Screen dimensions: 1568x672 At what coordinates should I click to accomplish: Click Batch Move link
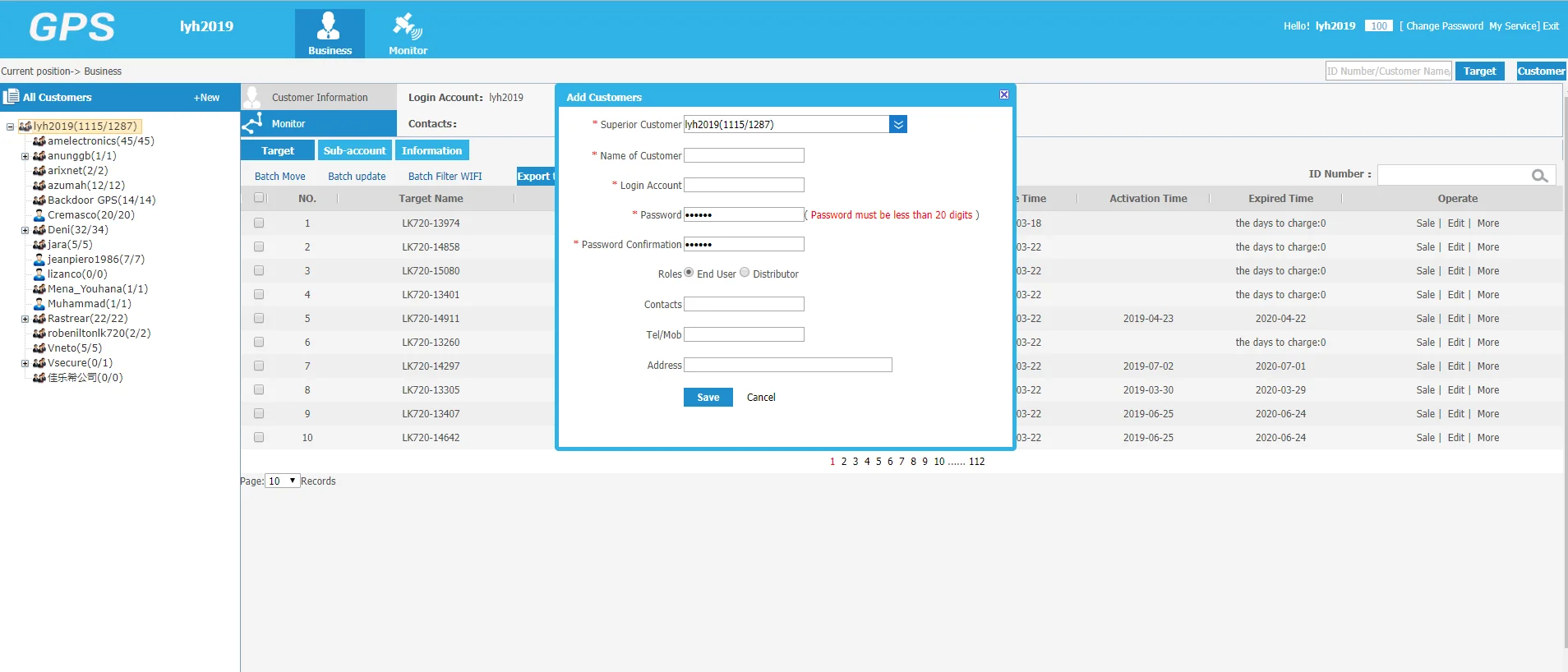coord(279,176)
